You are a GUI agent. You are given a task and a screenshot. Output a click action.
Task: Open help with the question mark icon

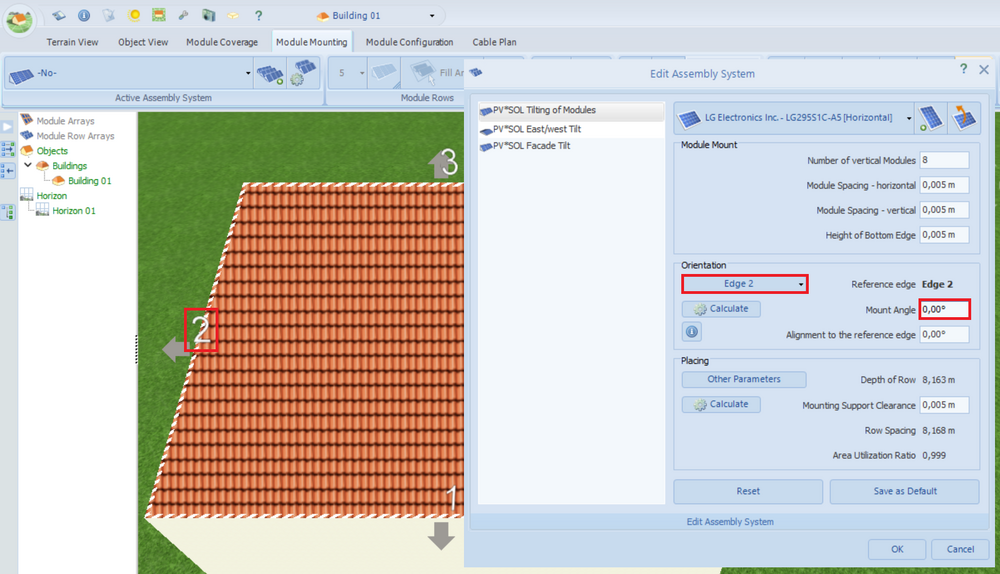pos(258,16)
